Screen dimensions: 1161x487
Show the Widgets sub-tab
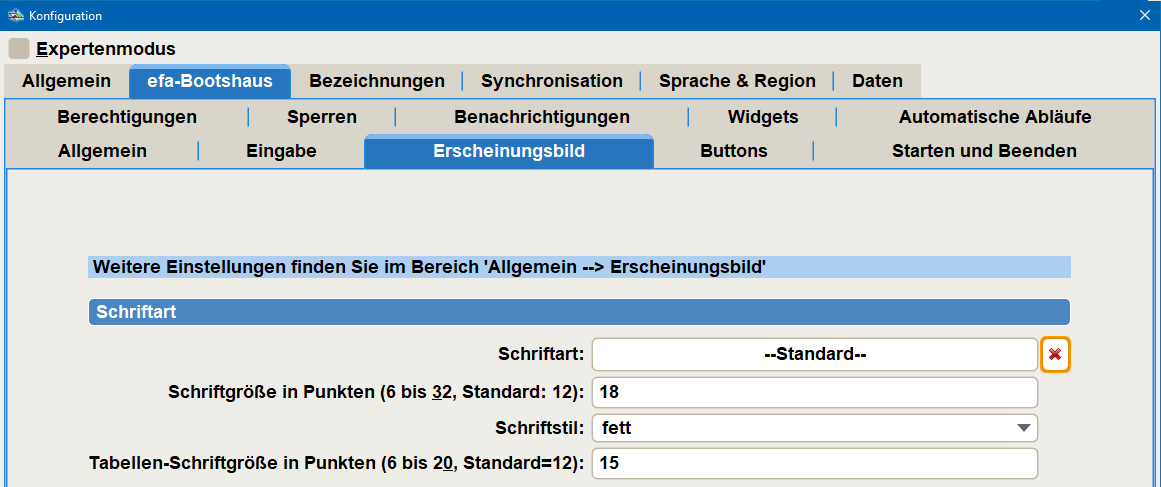[763, 117]
